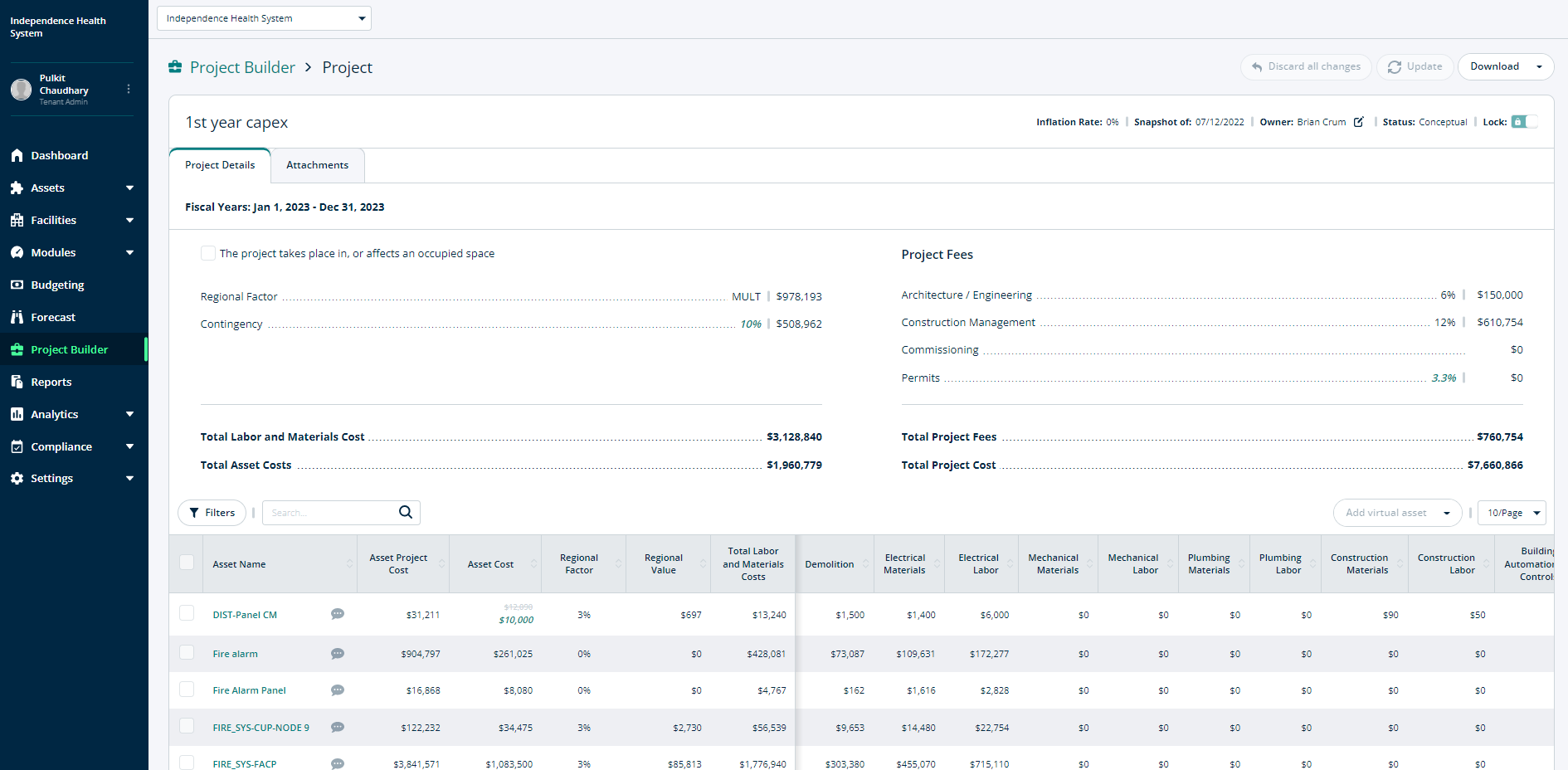Click Discard all changes

coord(1305,66)
